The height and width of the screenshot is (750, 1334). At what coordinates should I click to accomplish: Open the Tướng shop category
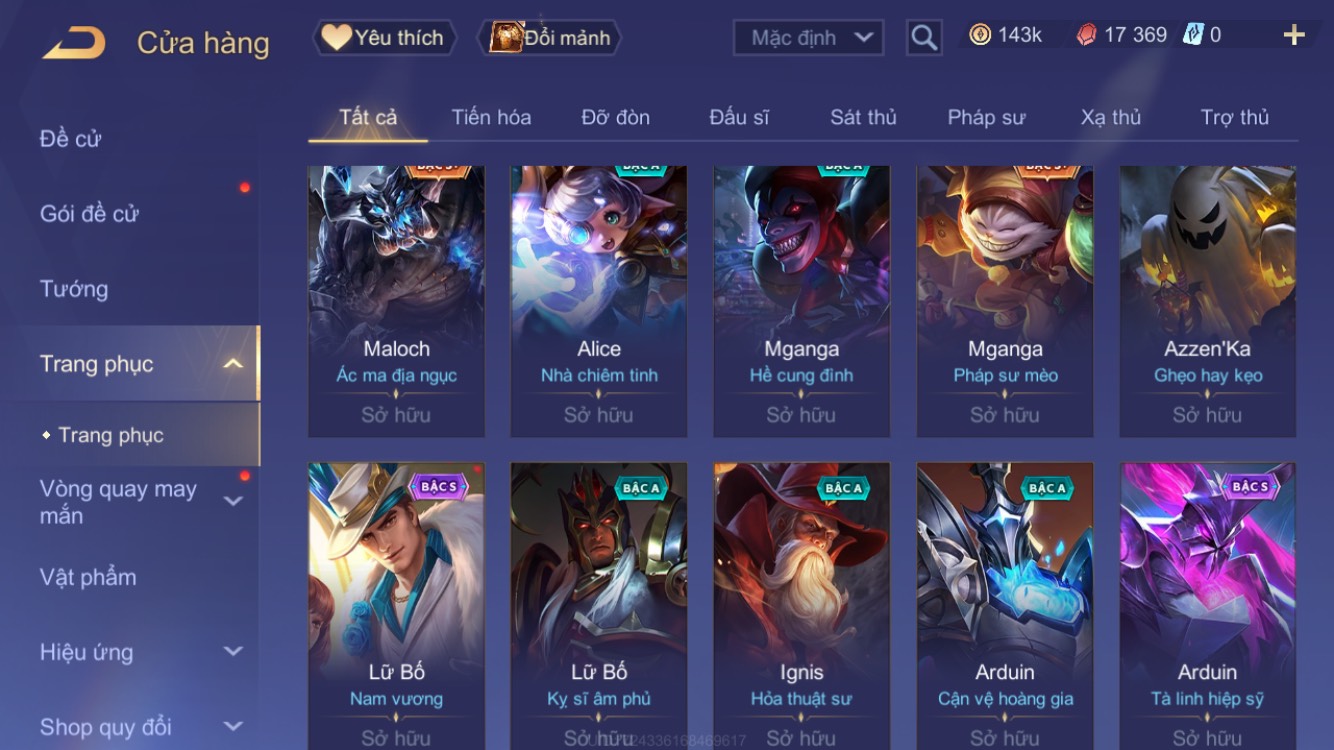coord(74,289)
